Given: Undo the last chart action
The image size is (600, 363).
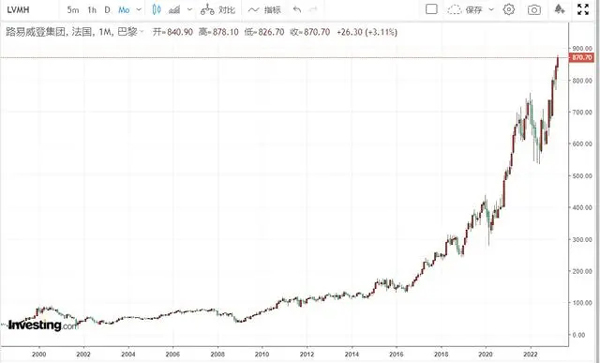Looking at the screenshot, I should pyautogui.click(x=297, y=10).
